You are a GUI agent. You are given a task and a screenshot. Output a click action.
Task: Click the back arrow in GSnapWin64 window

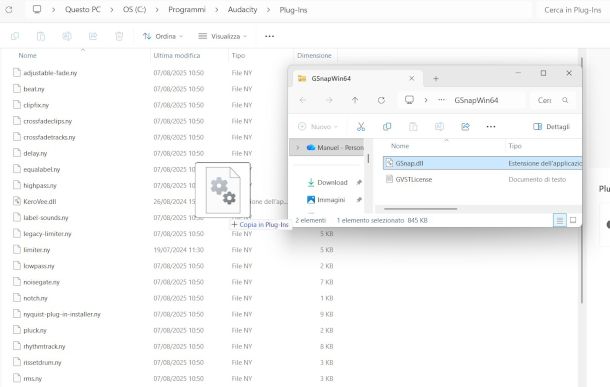tap(303, 100)
